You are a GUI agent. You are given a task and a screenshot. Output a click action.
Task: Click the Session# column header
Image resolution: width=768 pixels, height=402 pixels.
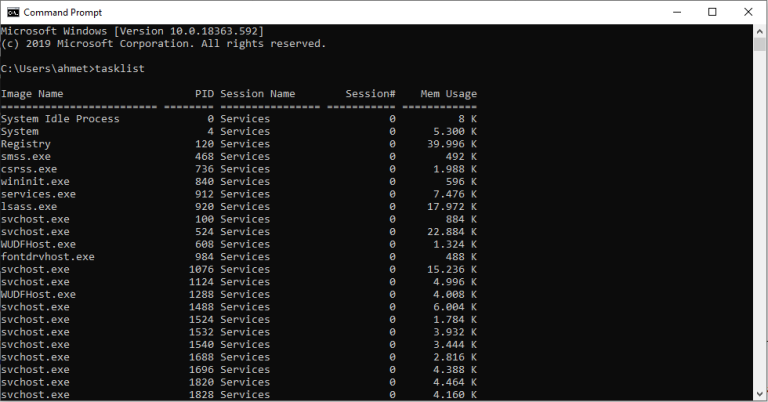370,94
